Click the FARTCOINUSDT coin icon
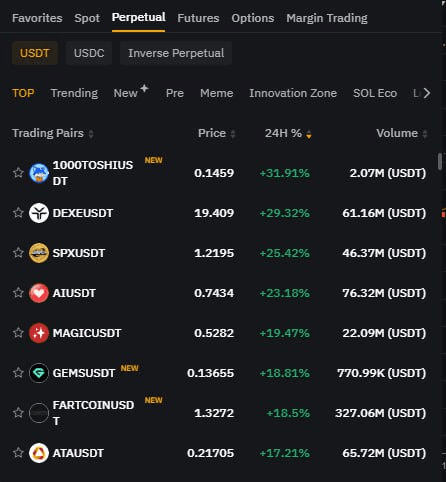446x482 pixels. tap(39, 413)
